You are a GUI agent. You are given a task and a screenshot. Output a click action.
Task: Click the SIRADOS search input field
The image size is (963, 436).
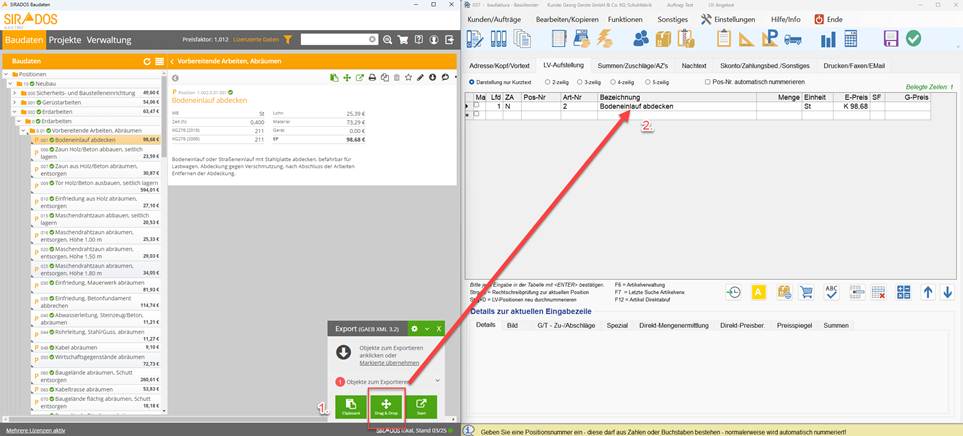[338, 39]
